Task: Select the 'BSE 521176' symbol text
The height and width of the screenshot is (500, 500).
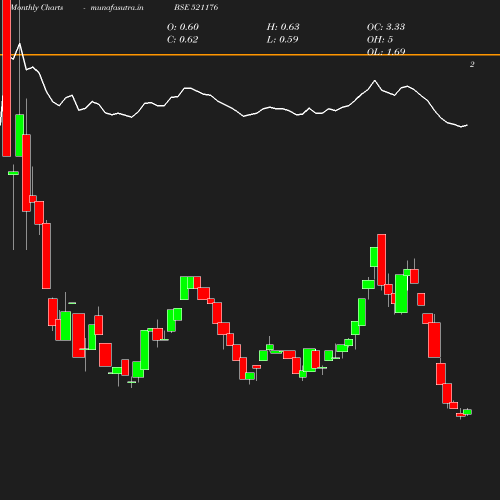Action: pos(196,7)
